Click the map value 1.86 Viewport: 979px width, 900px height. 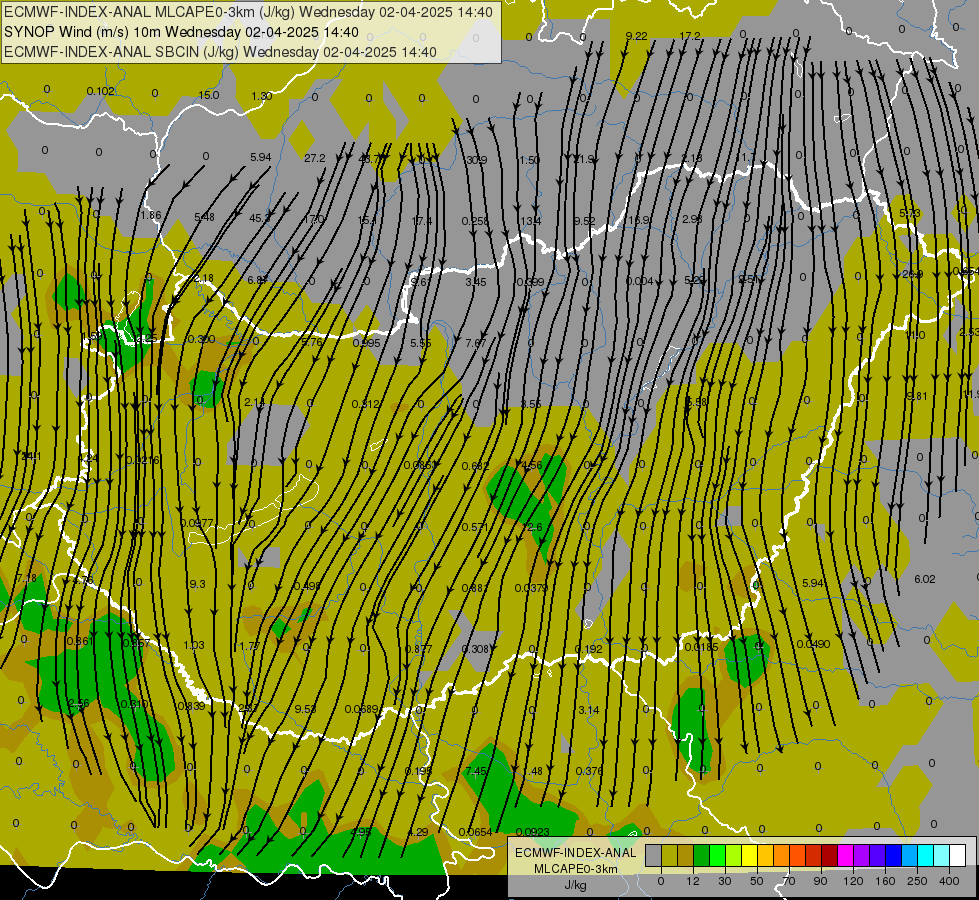[150, 215]
